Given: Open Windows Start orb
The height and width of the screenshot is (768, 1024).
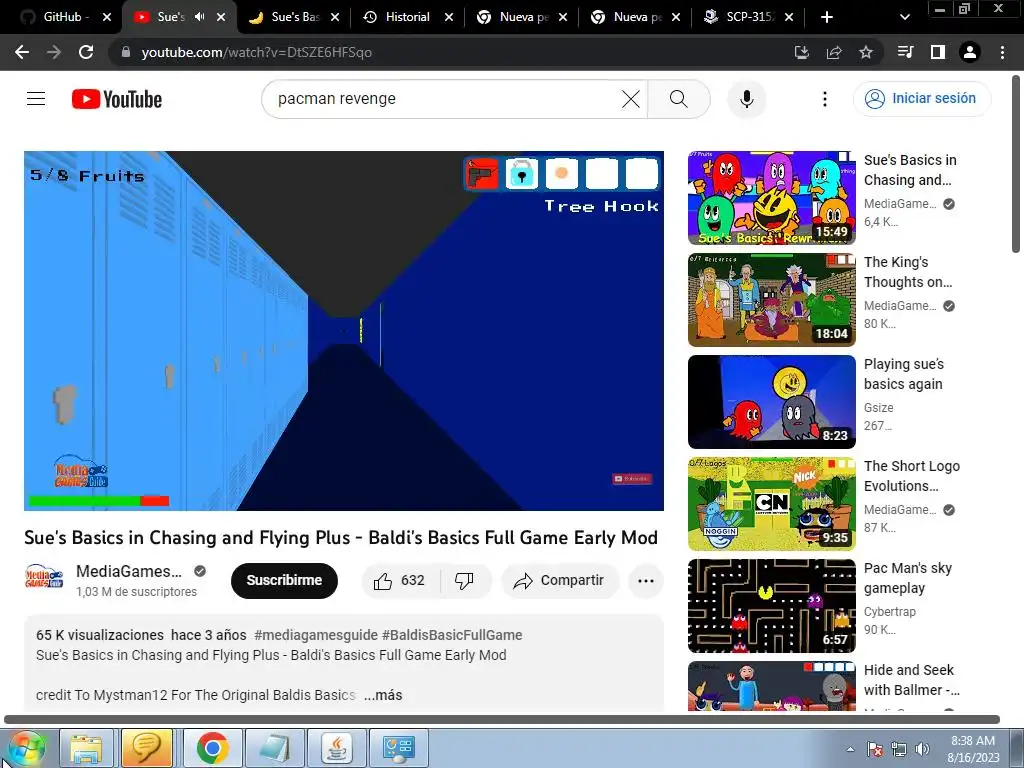Looking at the screenshot, I should click(x=25, y=748).
